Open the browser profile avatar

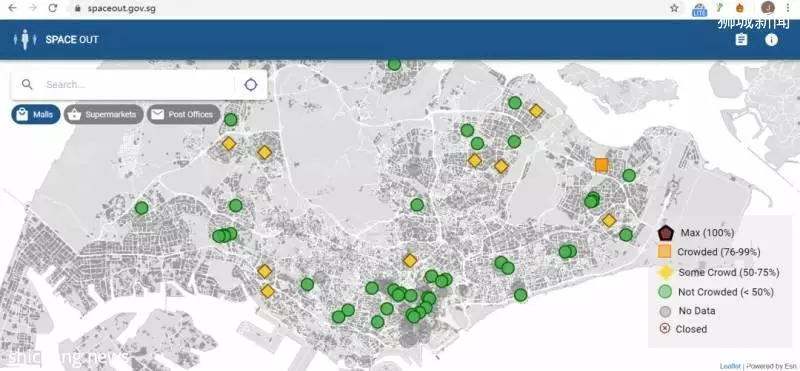[x=768, y=8]
